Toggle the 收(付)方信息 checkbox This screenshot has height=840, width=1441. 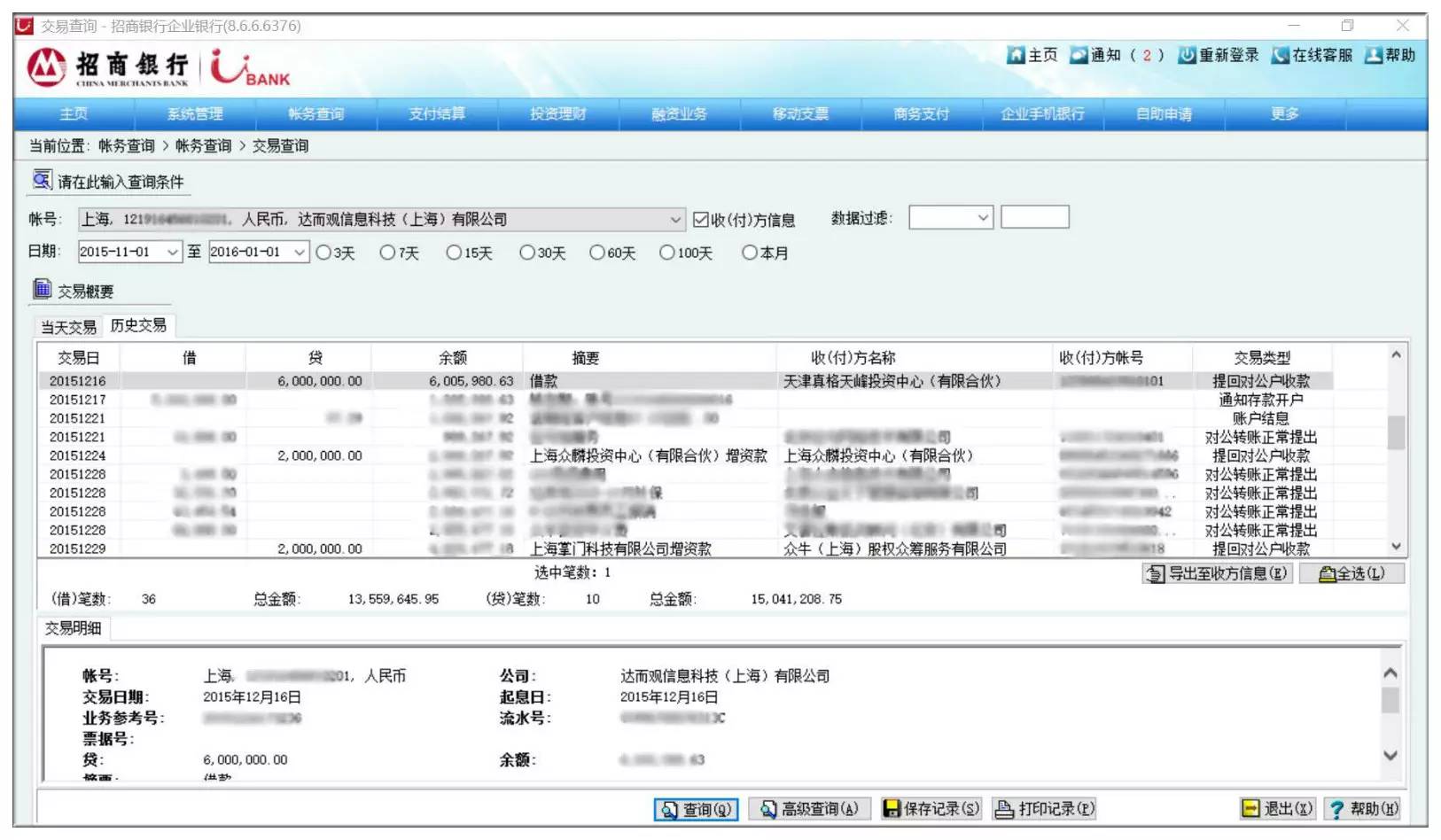(701, 220)
